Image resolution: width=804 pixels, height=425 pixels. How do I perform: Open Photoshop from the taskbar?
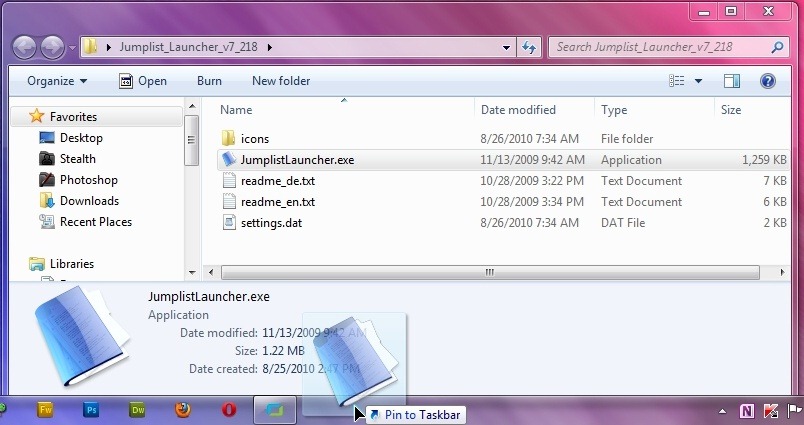pos(91,410)
